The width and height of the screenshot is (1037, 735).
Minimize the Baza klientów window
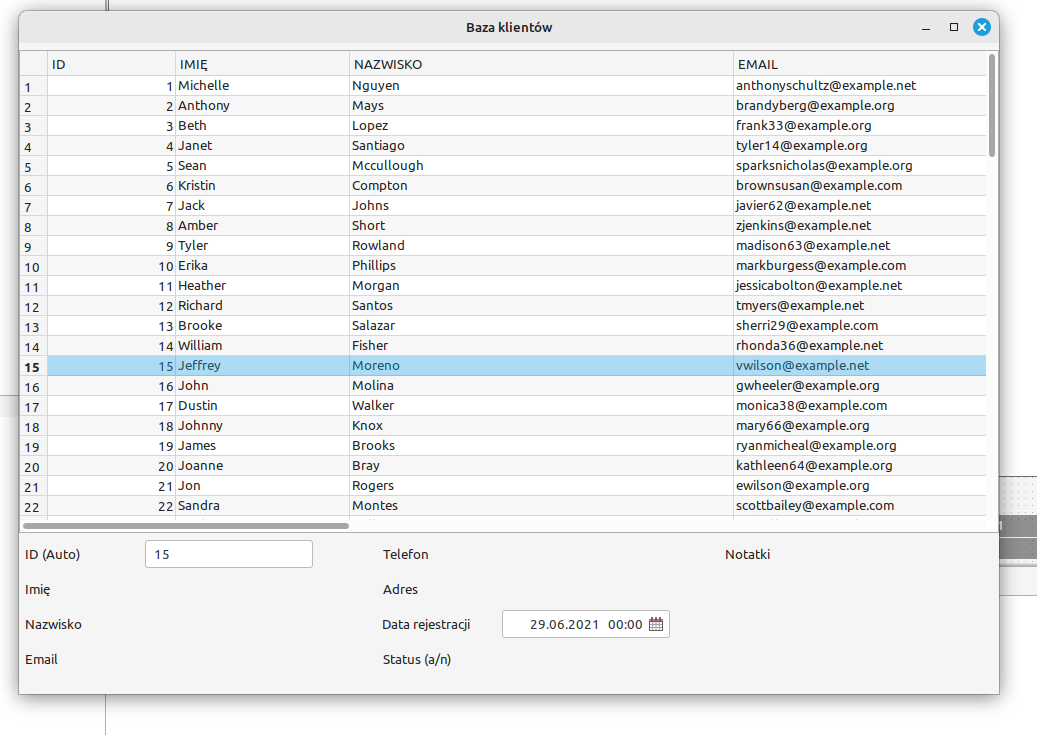point(927,27)
